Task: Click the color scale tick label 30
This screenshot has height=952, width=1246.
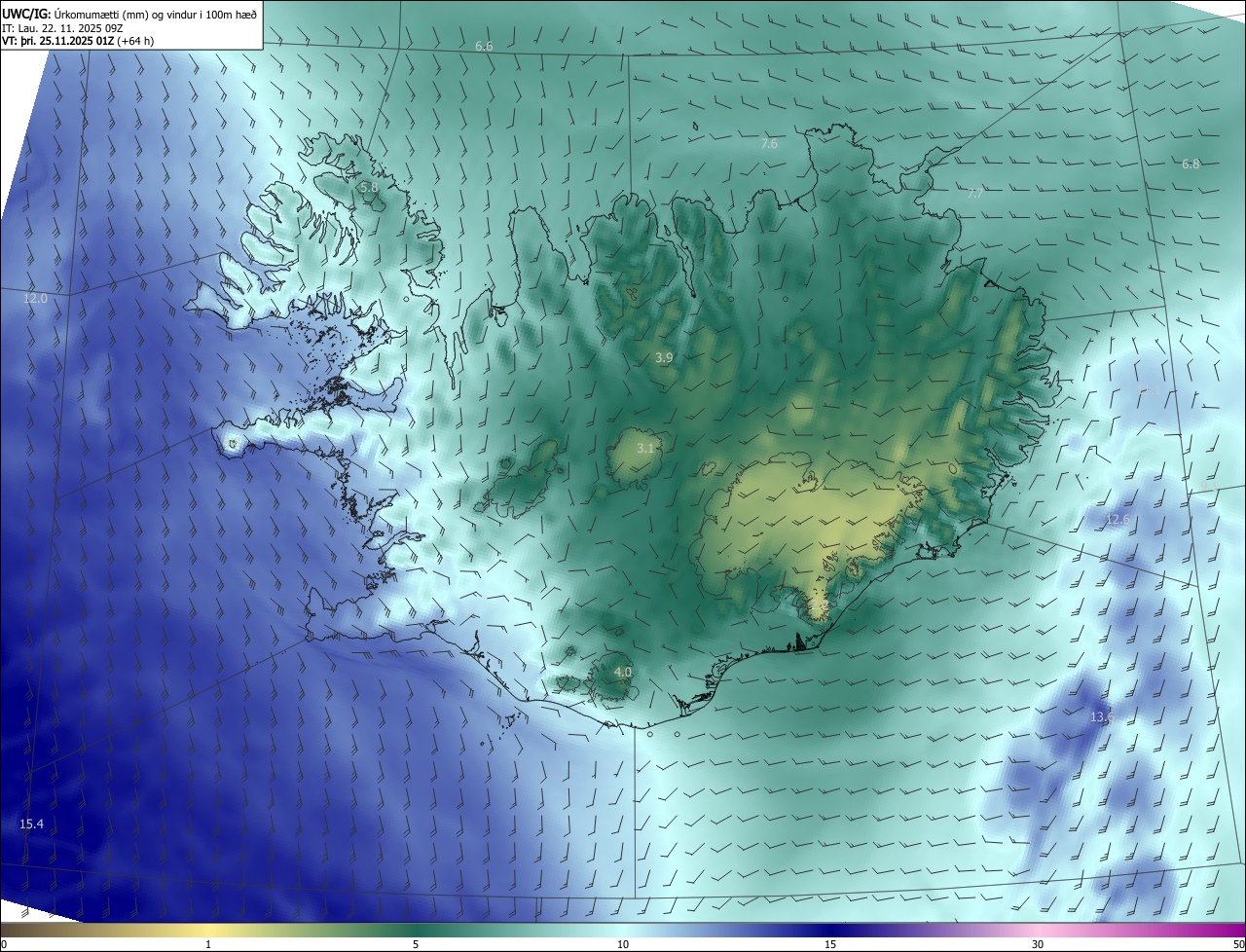Action: [1038, 944]
